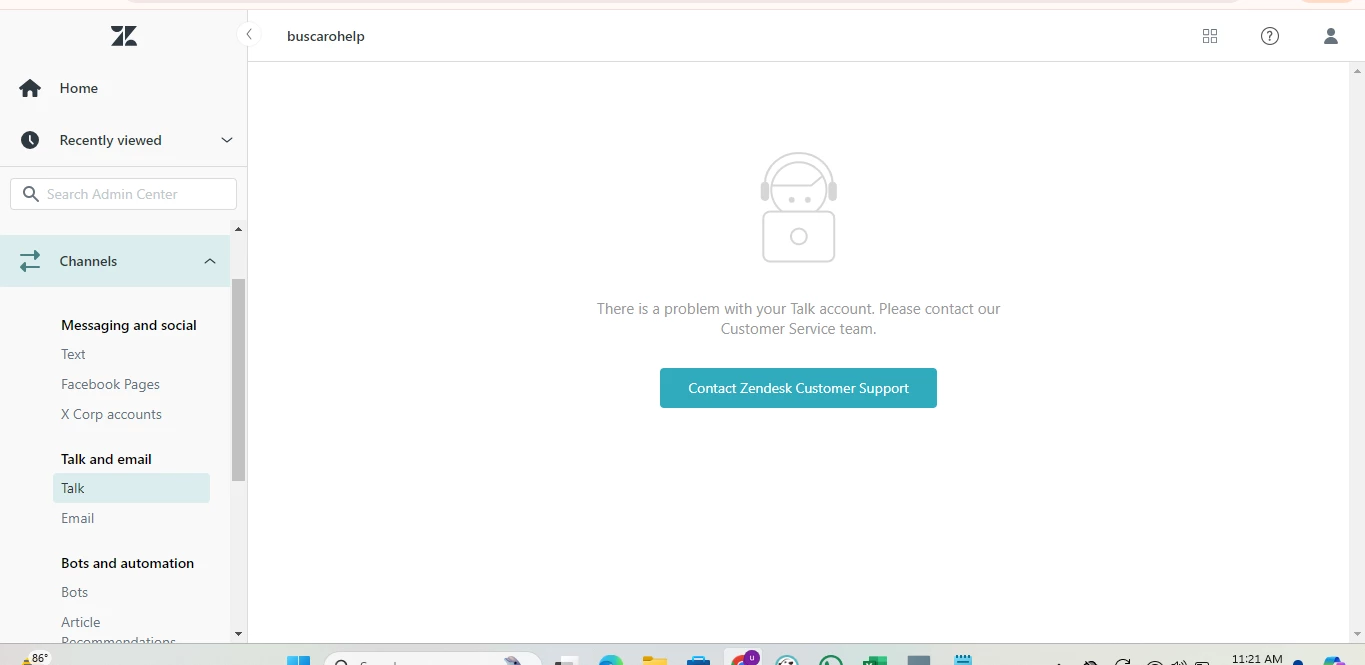Click Contact Zendesk Customer Support button
The width and height of the screenshot is (1365, 665).
pos(798,388)
